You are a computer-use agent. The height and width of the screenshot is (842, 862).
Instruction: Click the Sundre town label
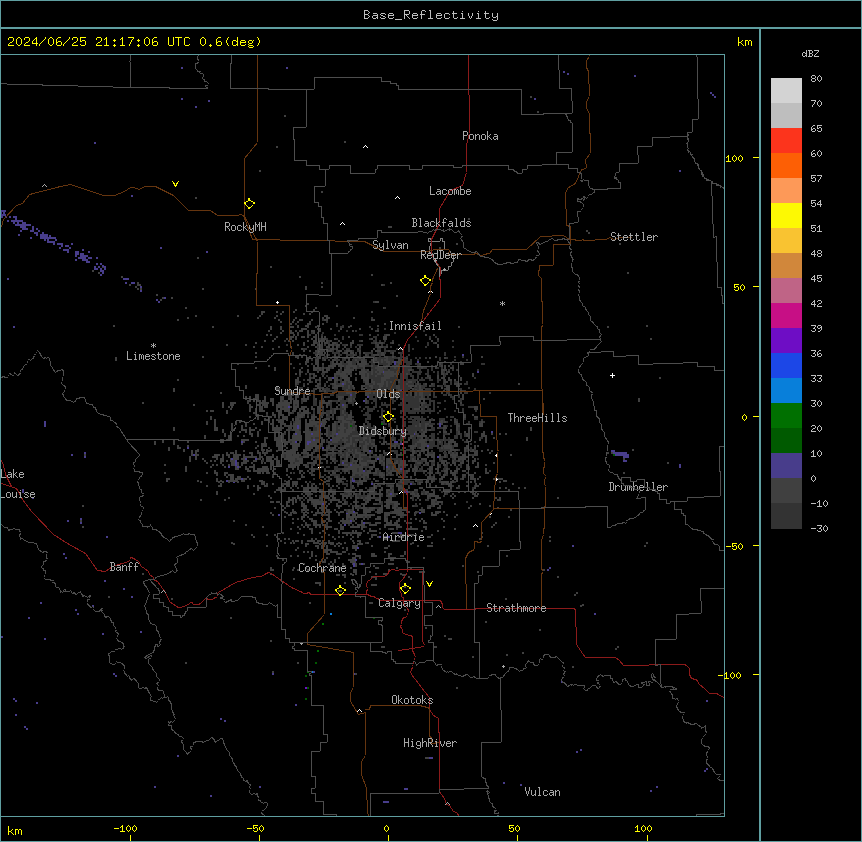(292, 391)
